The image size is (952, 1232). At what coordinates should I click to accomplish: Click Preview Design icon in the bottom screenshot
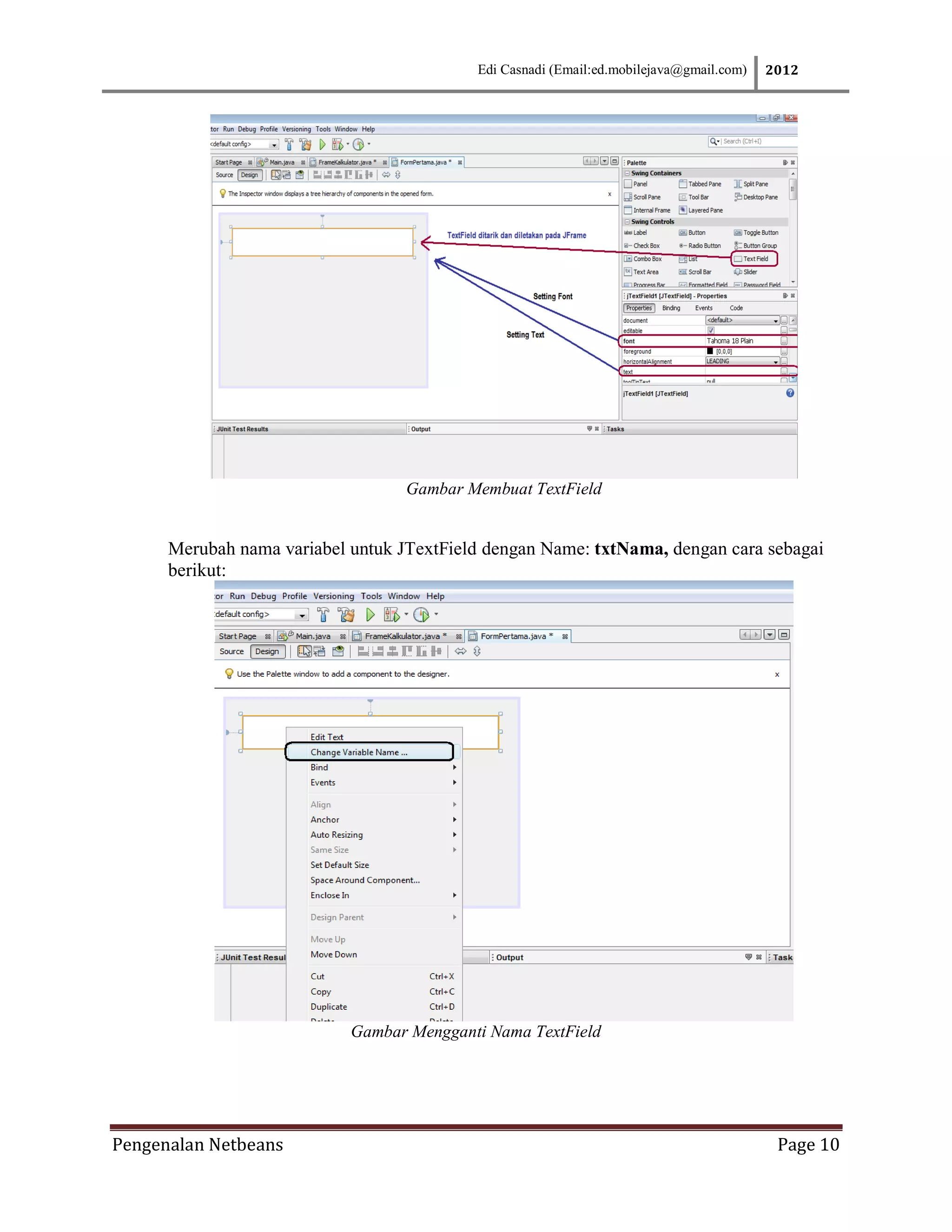click(x=338, y=651)
